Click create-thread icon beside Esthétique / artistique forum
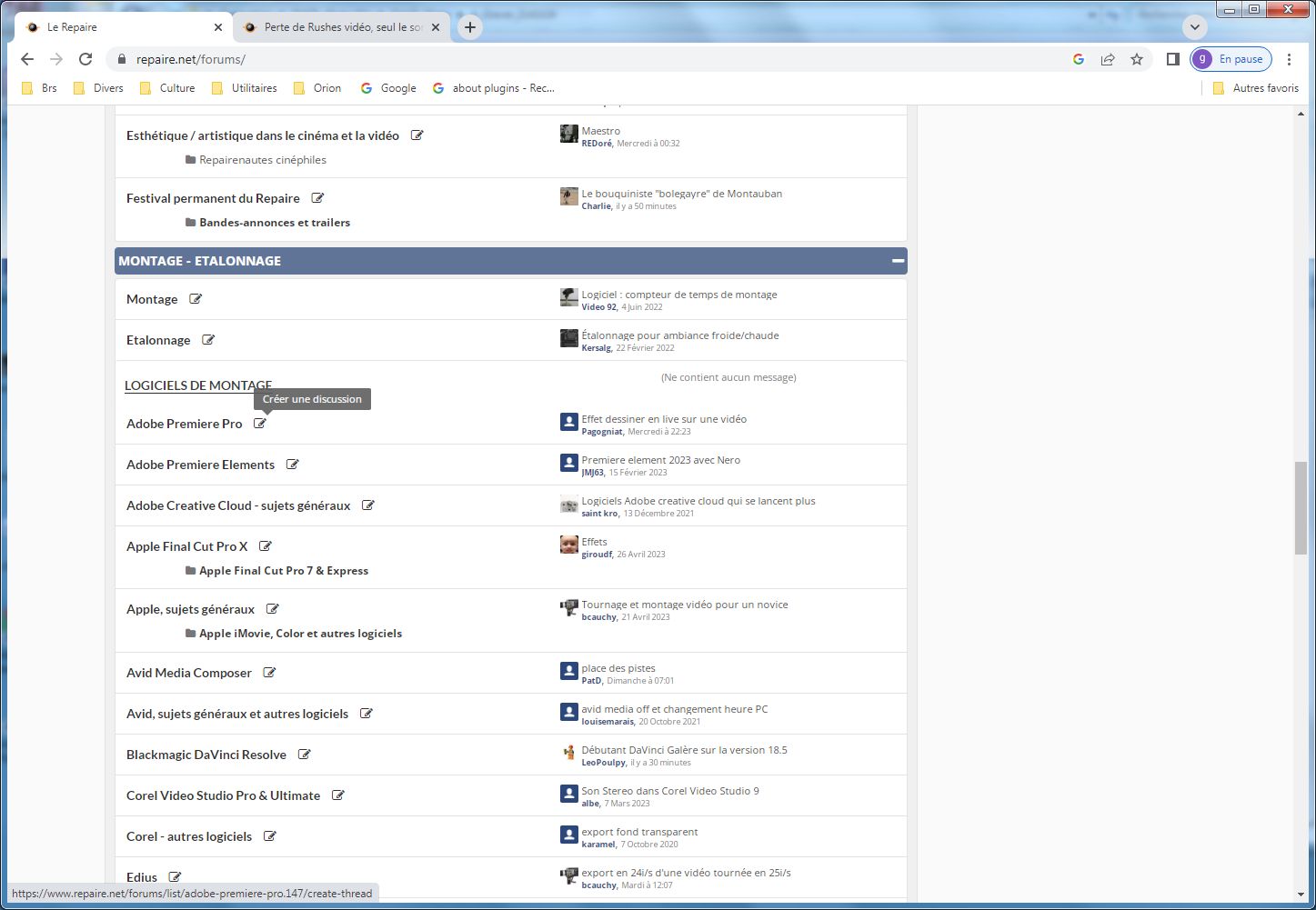Image resolution: width=1316 pixels, height=910 pixels. (x=417, y=135)
